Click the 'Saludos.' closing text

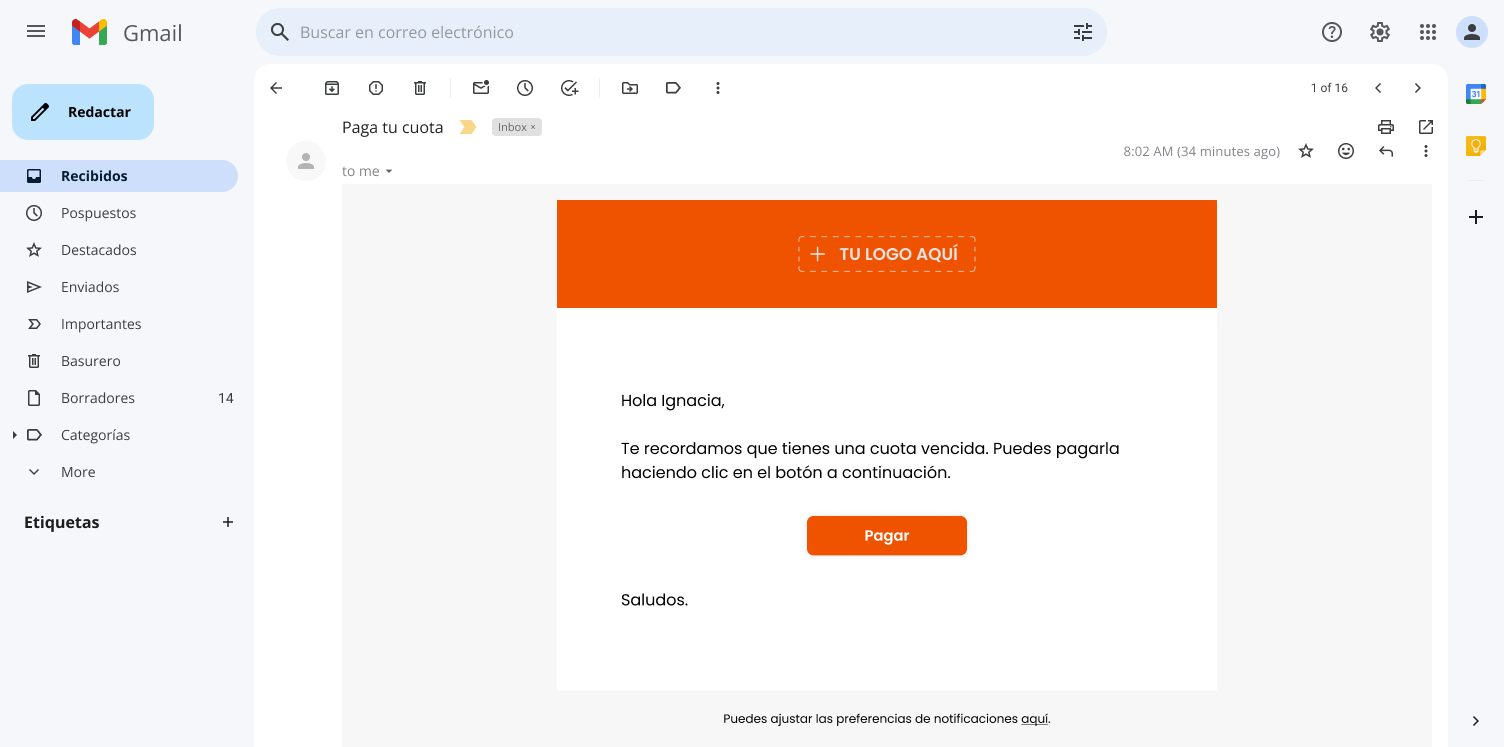(654, 600)
